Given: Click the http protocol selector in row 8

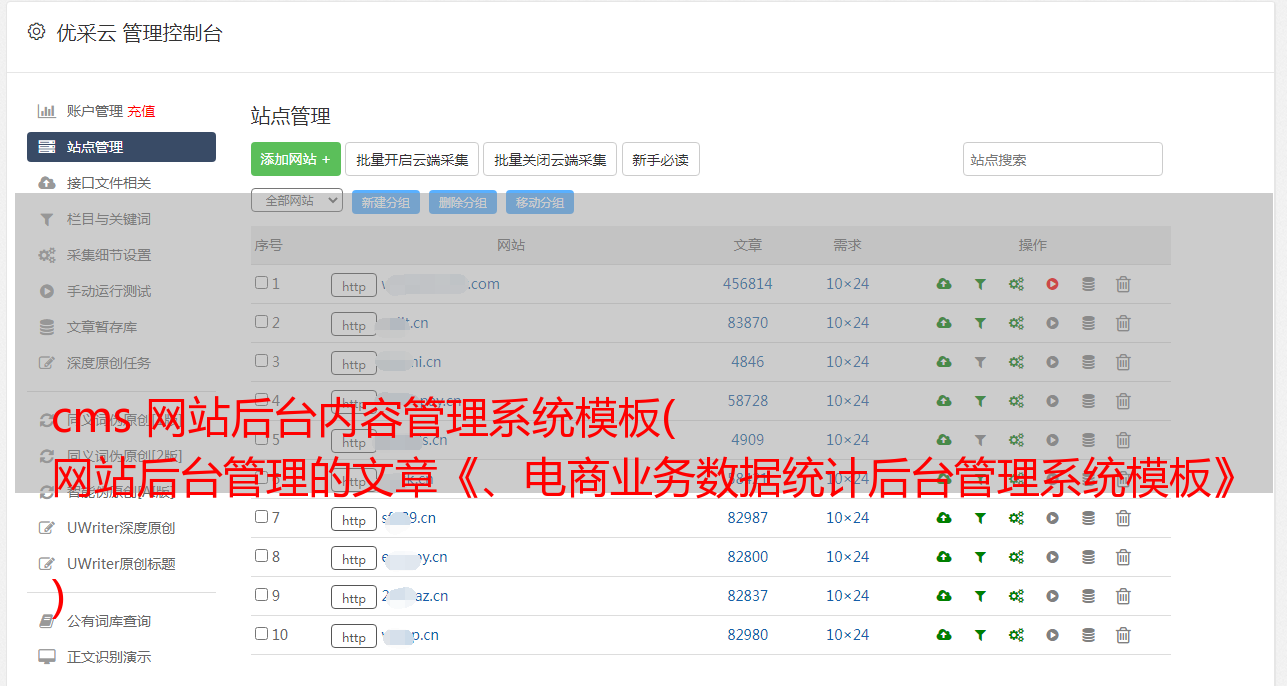Looking at the screenshot, I should (x=353, y=559).
